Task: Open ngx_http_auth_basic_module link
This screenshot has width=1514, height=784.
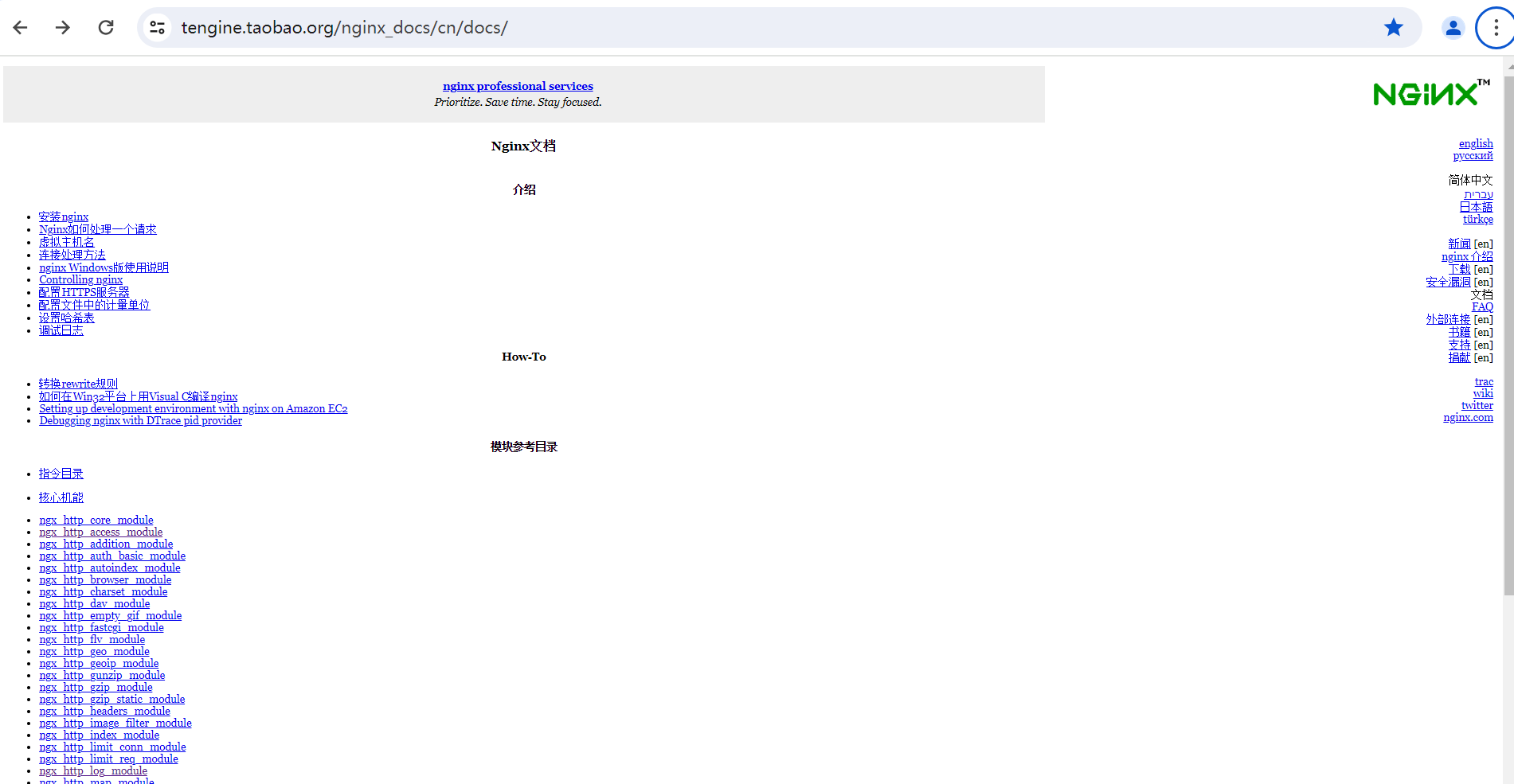Action: (x=112, y=556)
